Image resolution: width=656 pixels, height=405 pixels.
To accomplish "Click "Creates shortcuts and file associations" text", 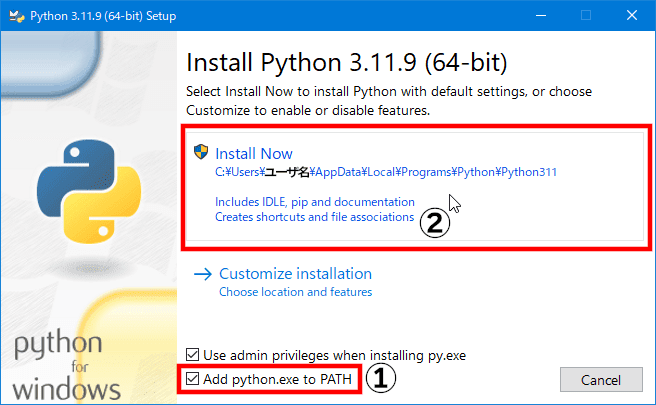I will click(314, 217).
